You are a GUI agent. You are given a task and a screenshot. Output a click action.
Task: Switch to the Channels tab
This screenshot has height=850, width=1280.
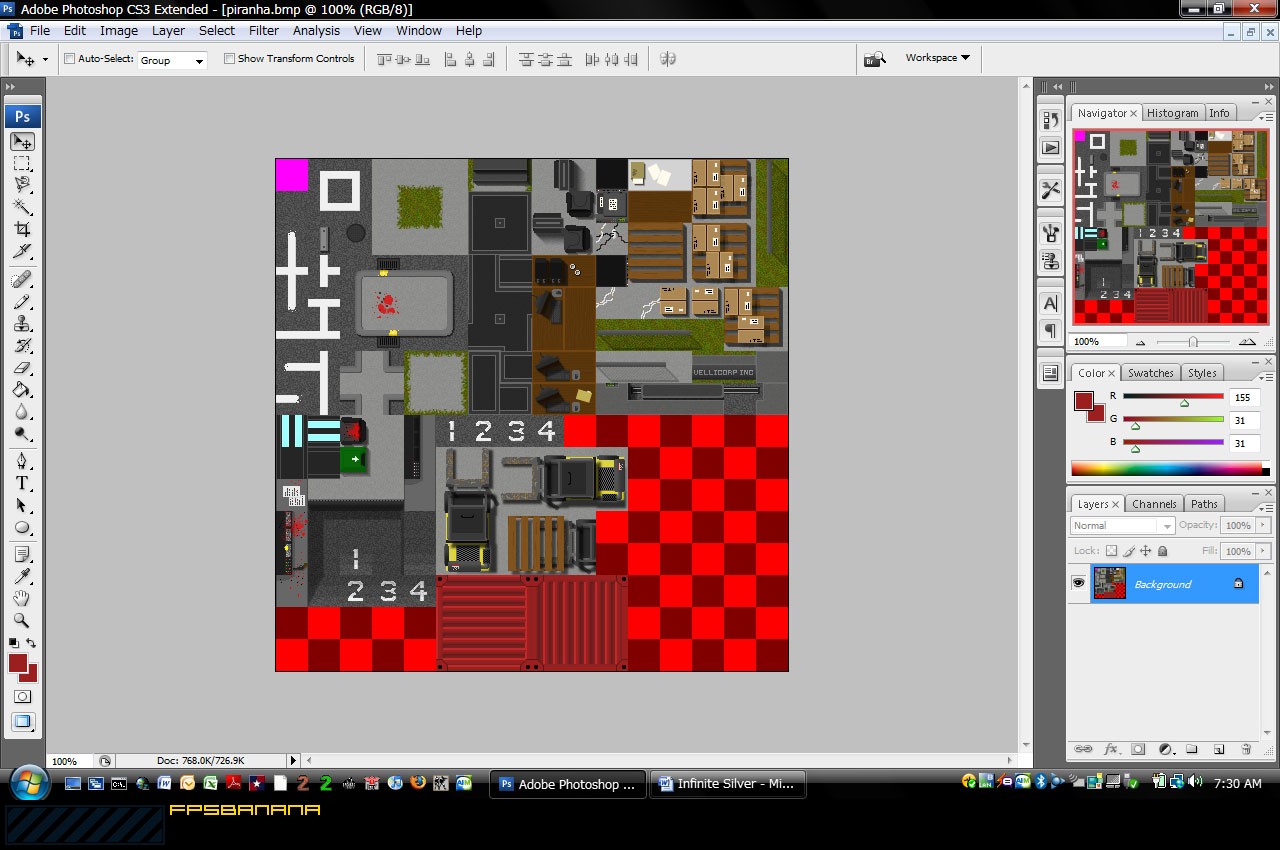point(1154,504)
